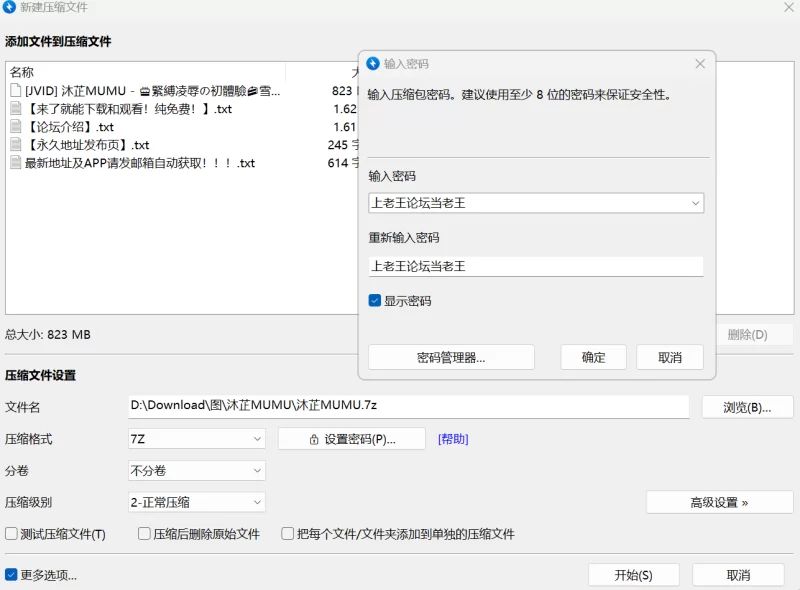Open 密码管理器

coord(451,357)
